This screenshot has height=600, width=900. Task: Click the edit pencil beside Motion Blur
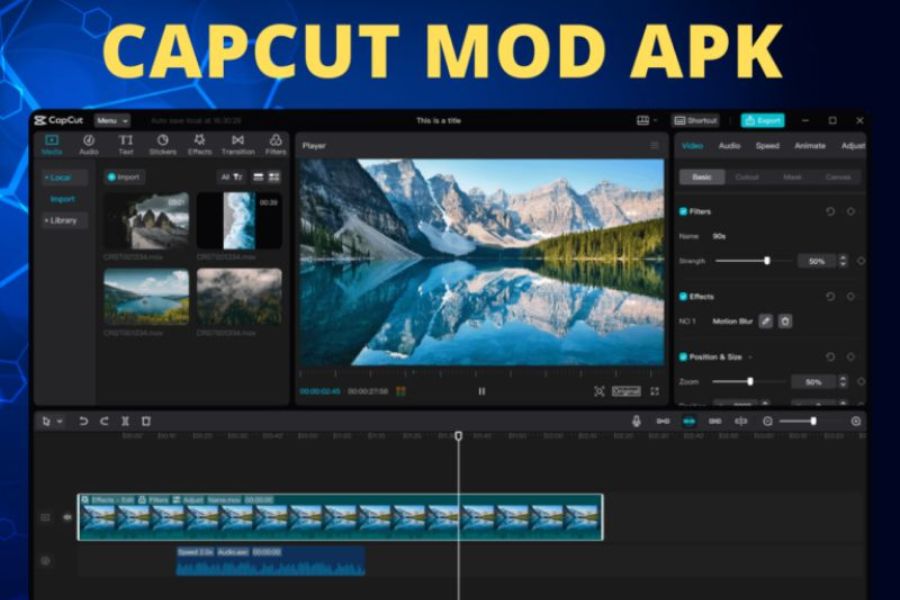point(765,321)
